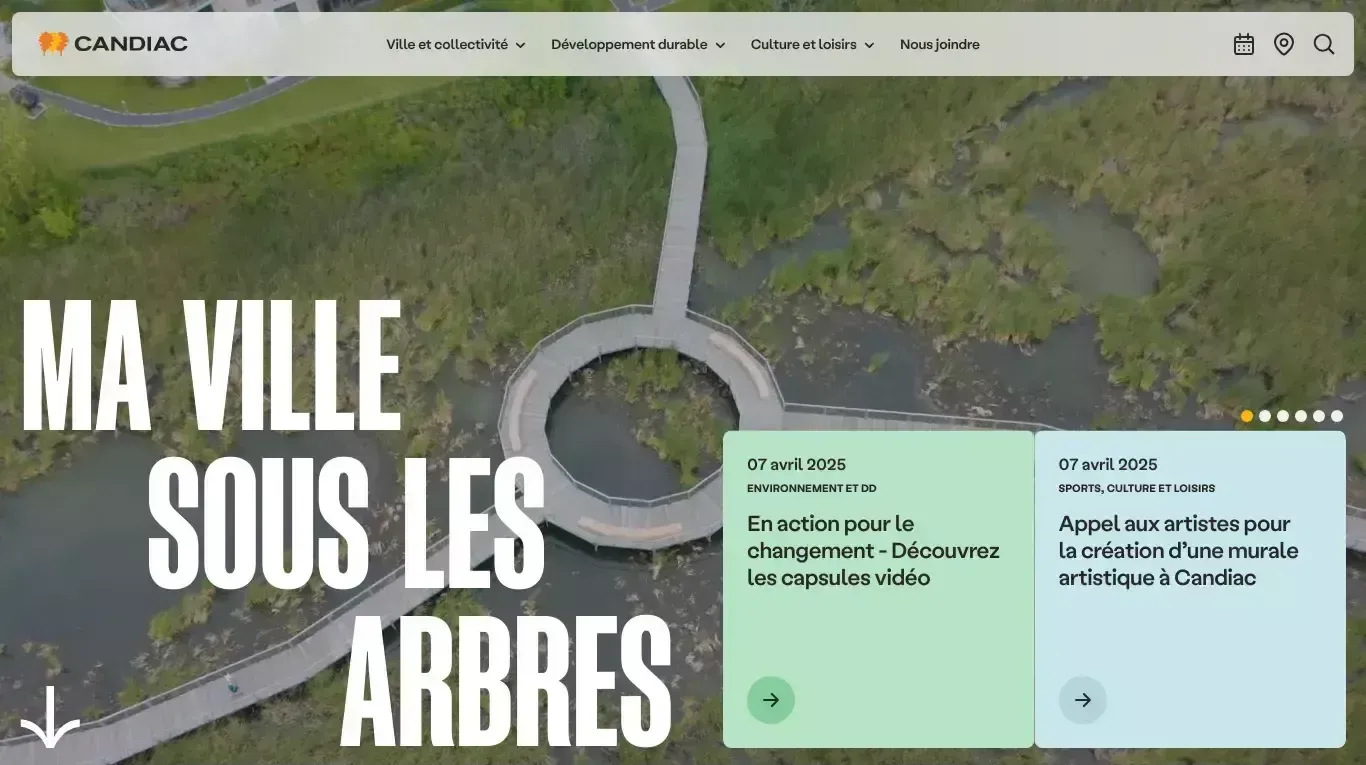Select the third carousel dot

coord(1283,416)
